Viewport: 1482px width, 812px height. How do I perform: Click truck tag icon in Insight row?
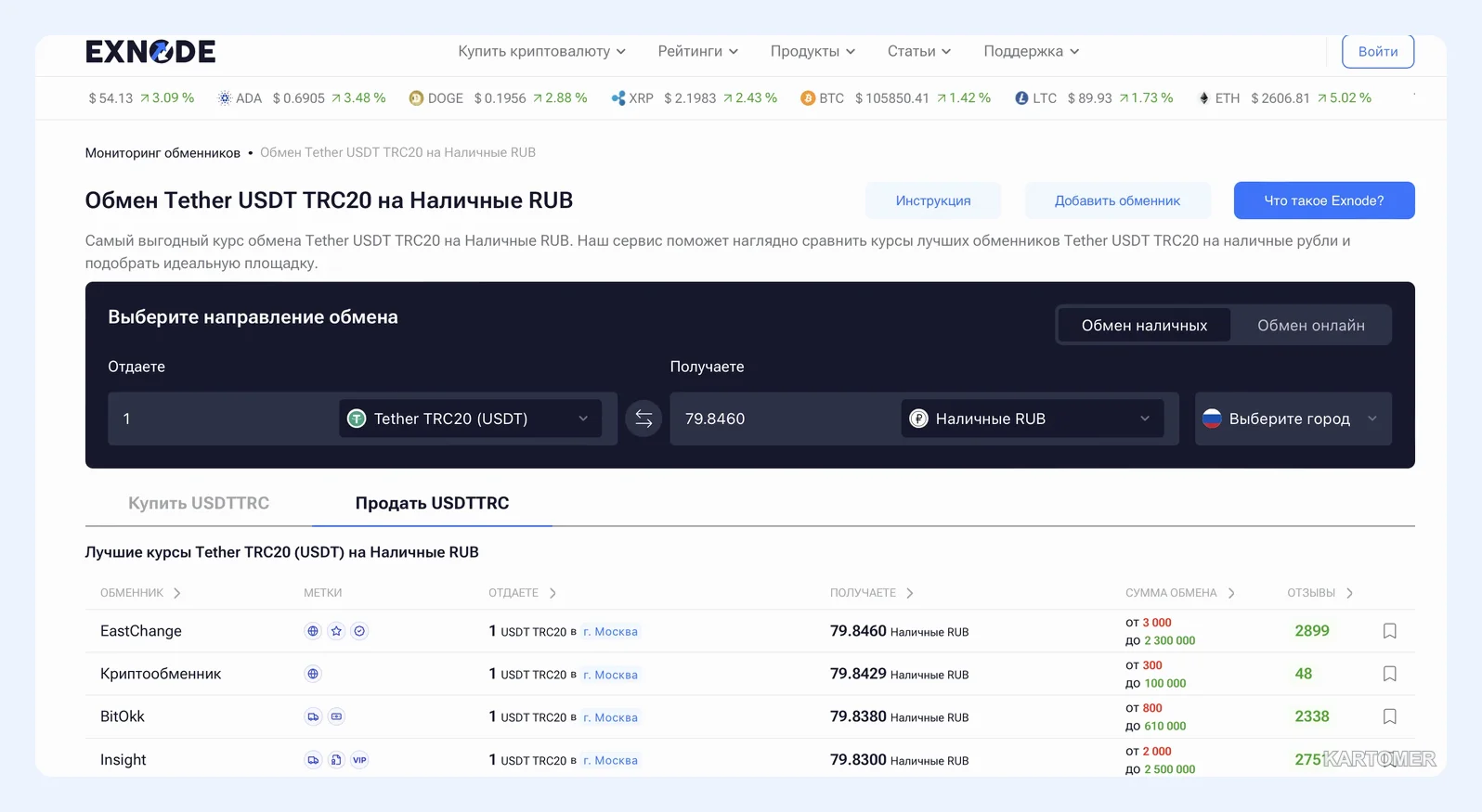(313, 760)
